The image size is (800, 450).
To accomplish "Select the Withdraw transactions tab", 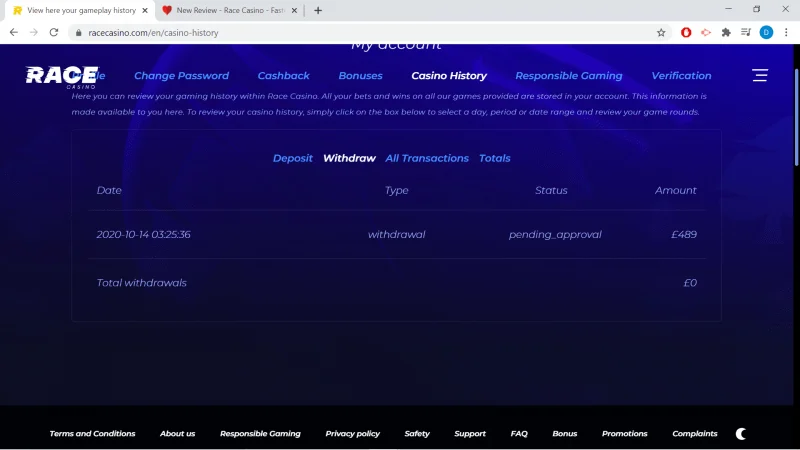I will coord(349,158).
